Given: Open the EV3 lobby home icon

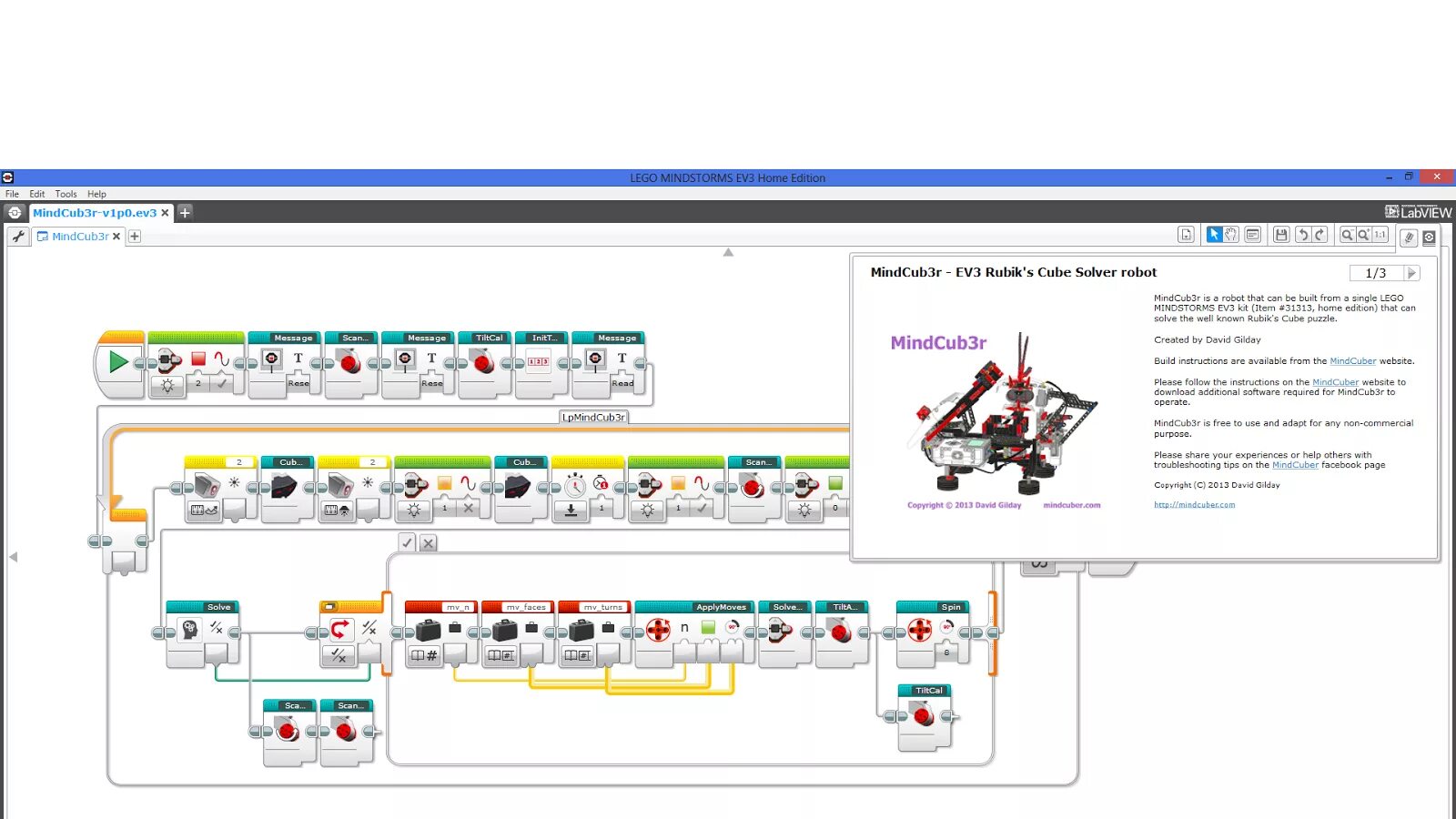Looking at the screenshot, I should [x=15, y=213].
